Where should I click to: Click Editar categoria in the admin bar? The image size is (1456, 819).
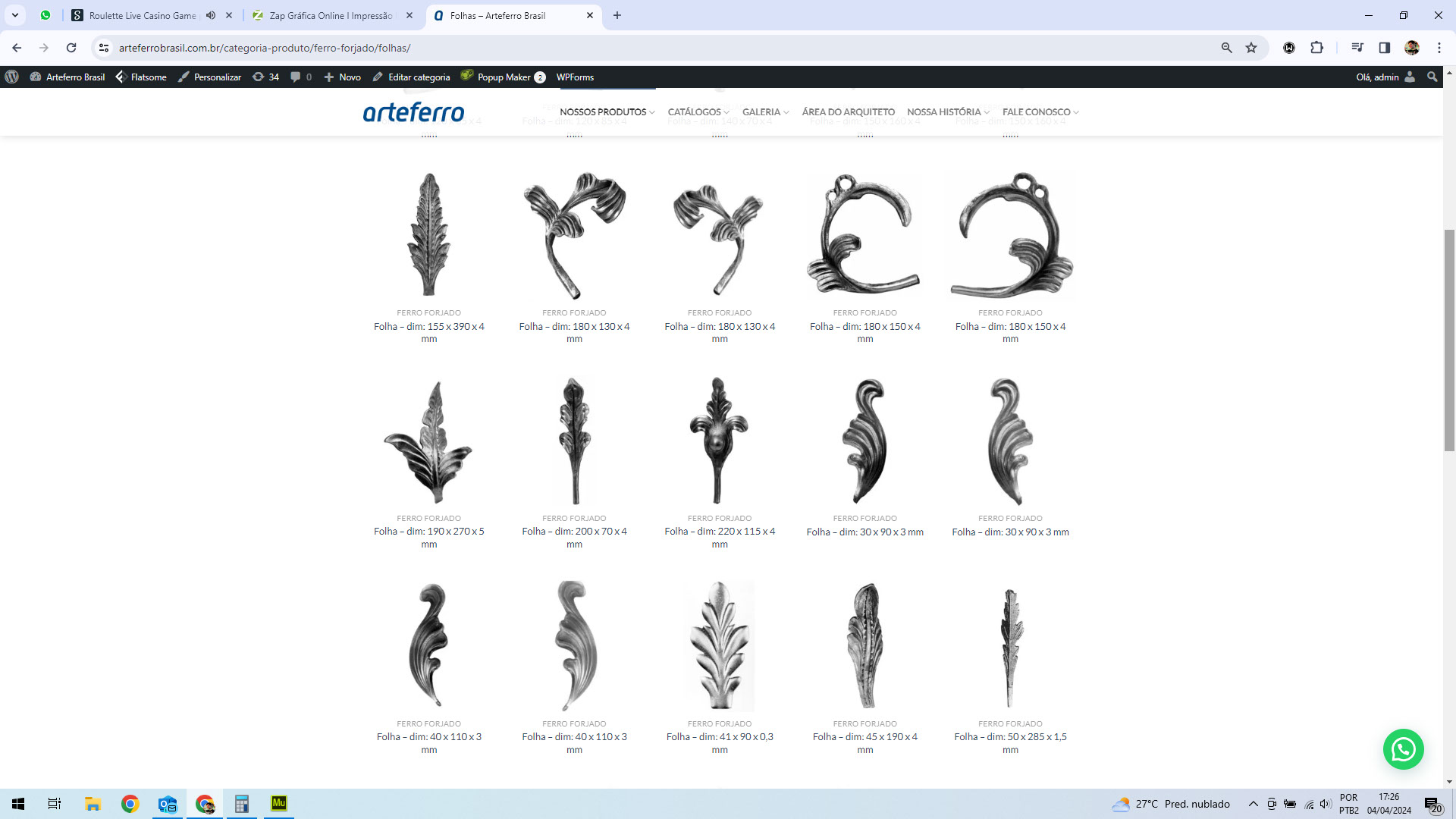pyautogui.click(x=411, y=77)
